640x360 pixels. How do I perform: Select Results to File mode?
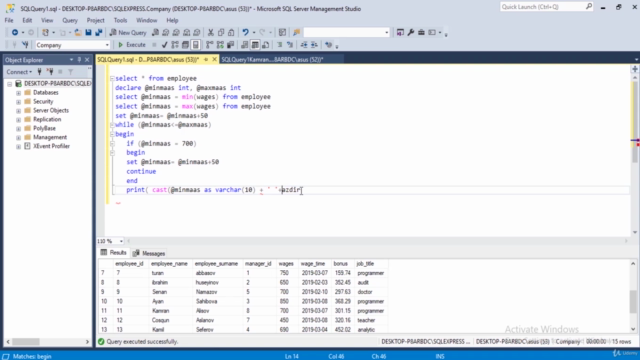265,45
